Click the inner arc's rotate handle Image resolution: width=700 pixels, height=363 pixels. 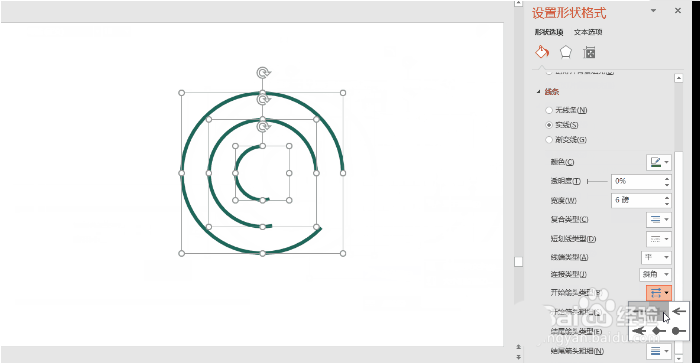click(263, 127)
